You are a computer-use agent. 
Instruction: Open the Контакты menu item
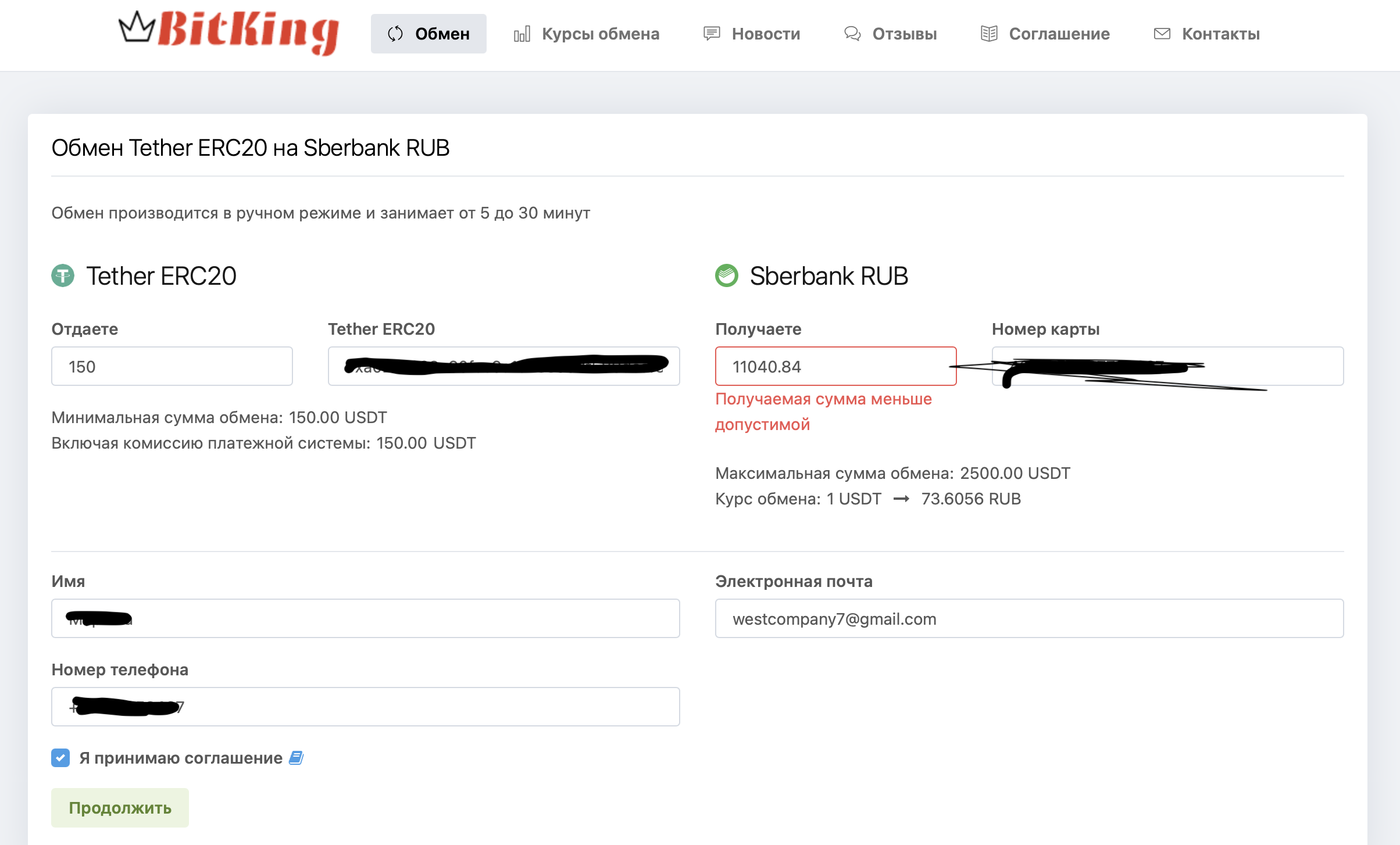(1220, 34)
